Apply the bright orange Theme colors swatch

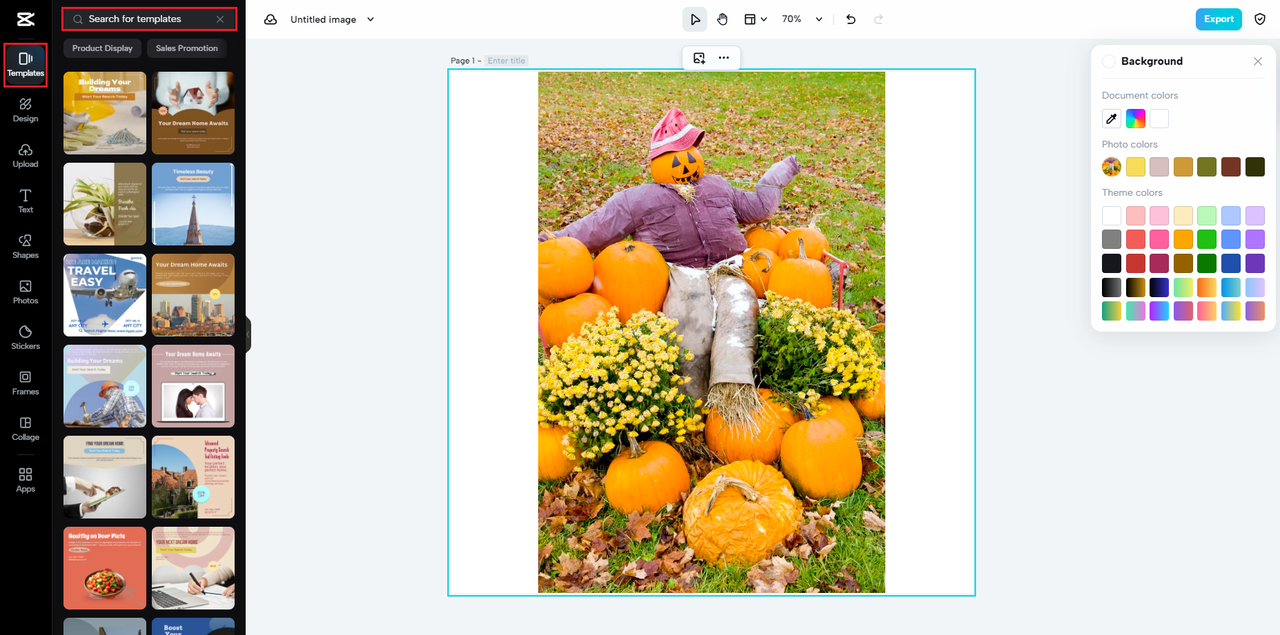coord(1183,239)
